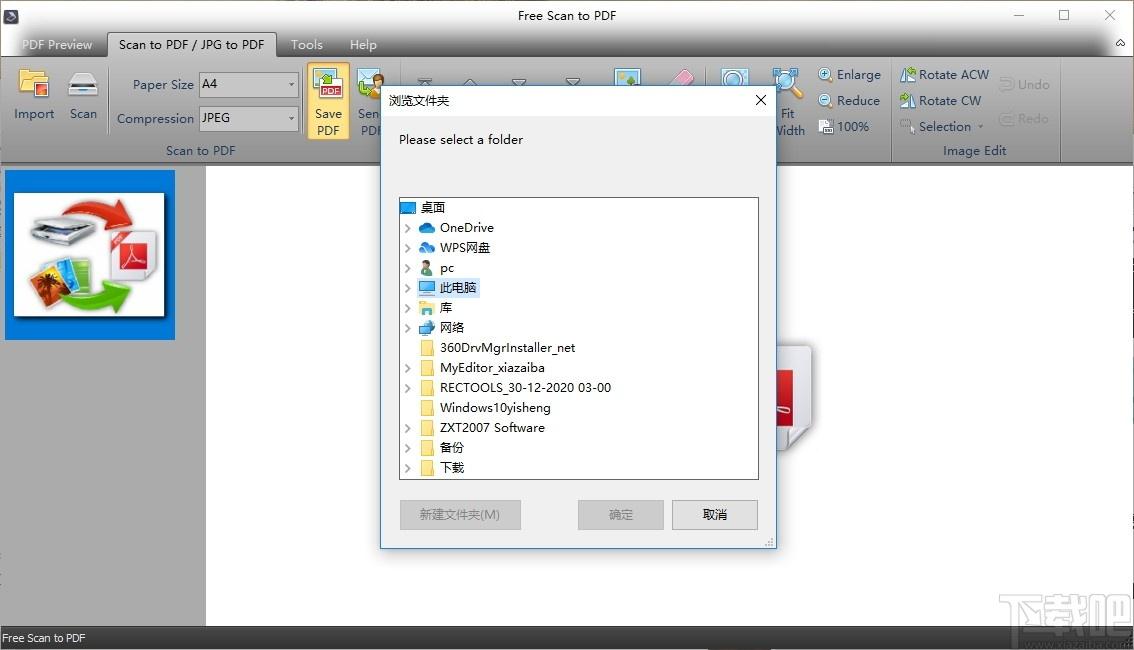The image size is (1134, 650).
Task: Expand the ZXT2007 Software folder node
Action: click(x=407, y=428)
